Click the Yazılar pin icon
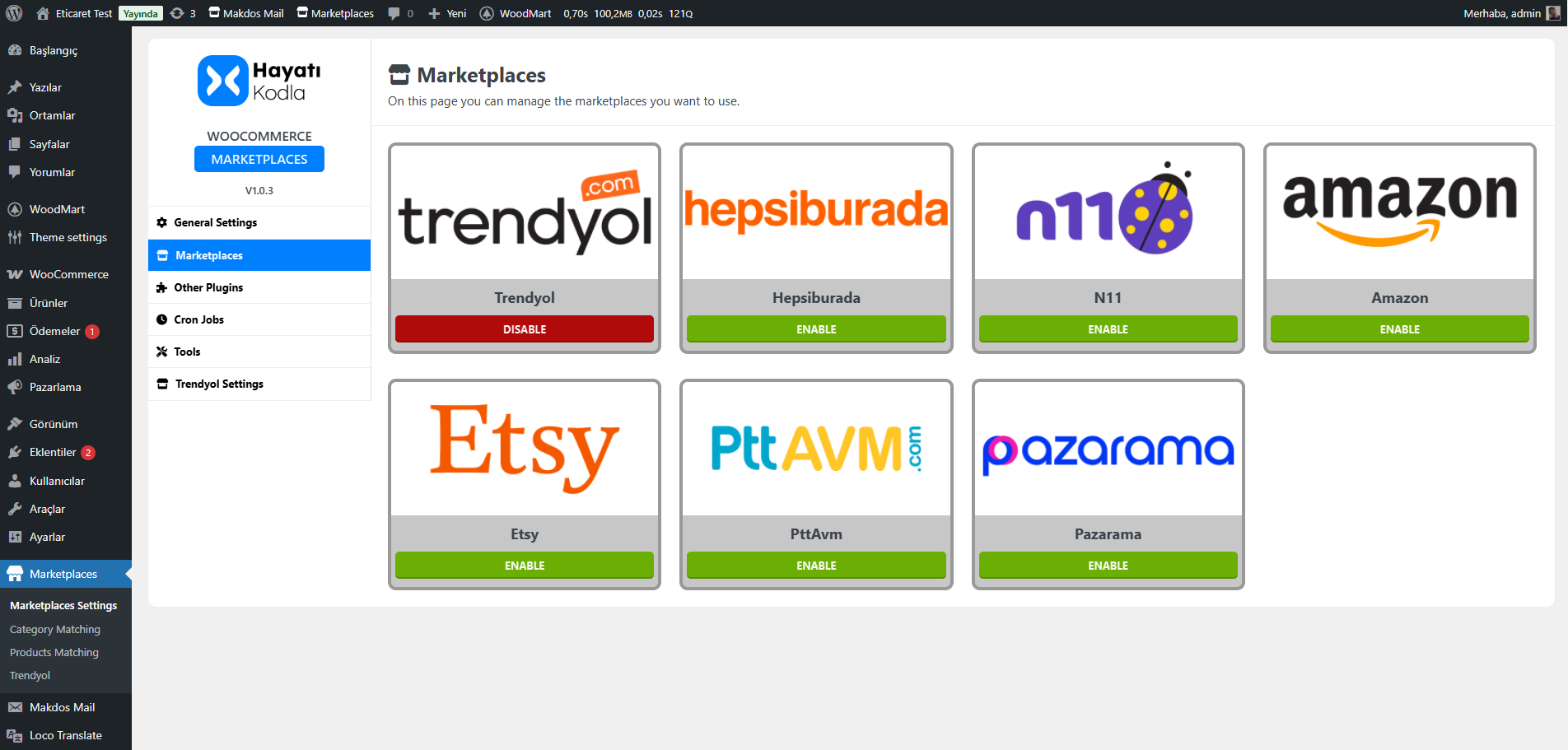The image size is (1568, 750). (x=15, y=87)
